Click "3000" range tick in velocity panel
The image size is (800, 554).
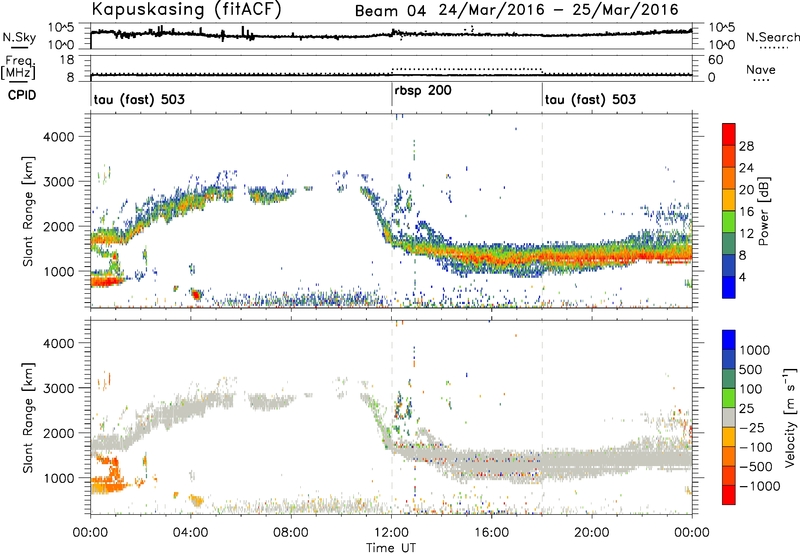(x=59, y=388)
